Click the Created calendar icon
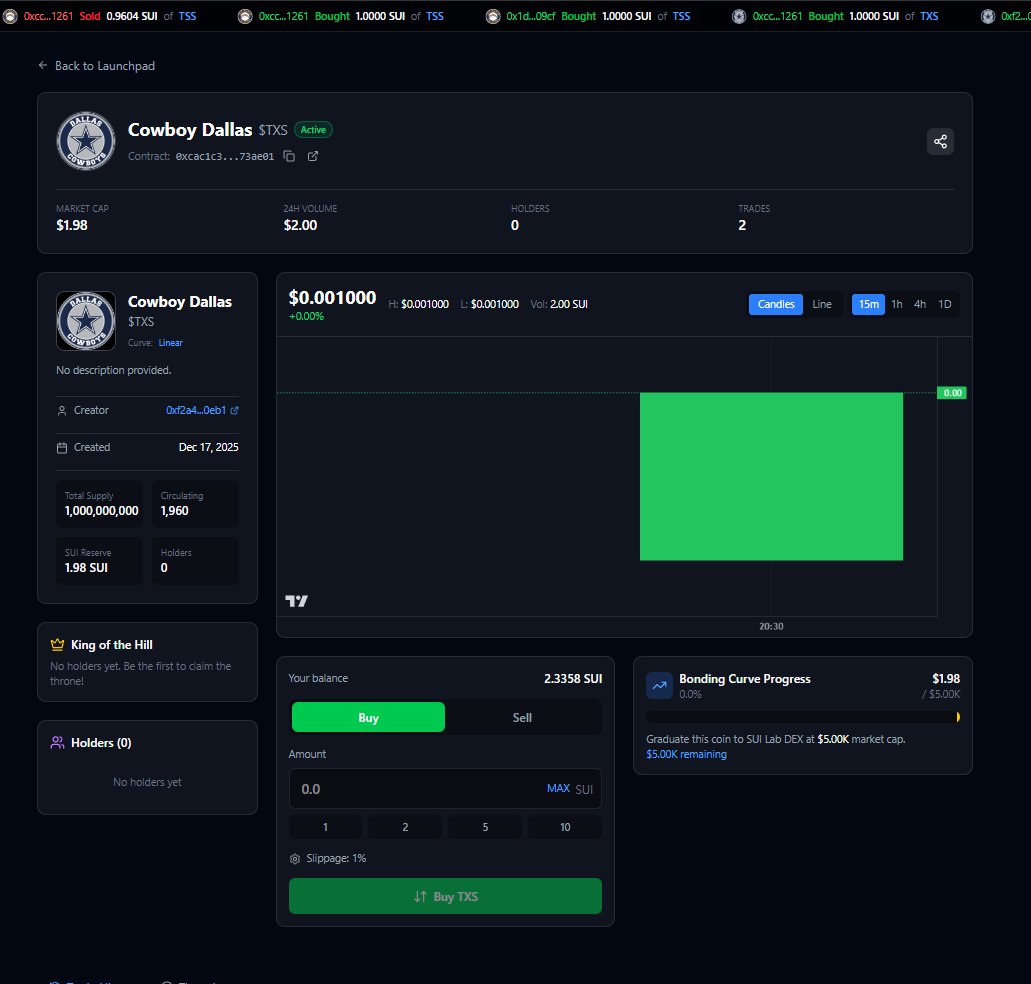Screen dimensions: 1031x984 tap(62, 448)
